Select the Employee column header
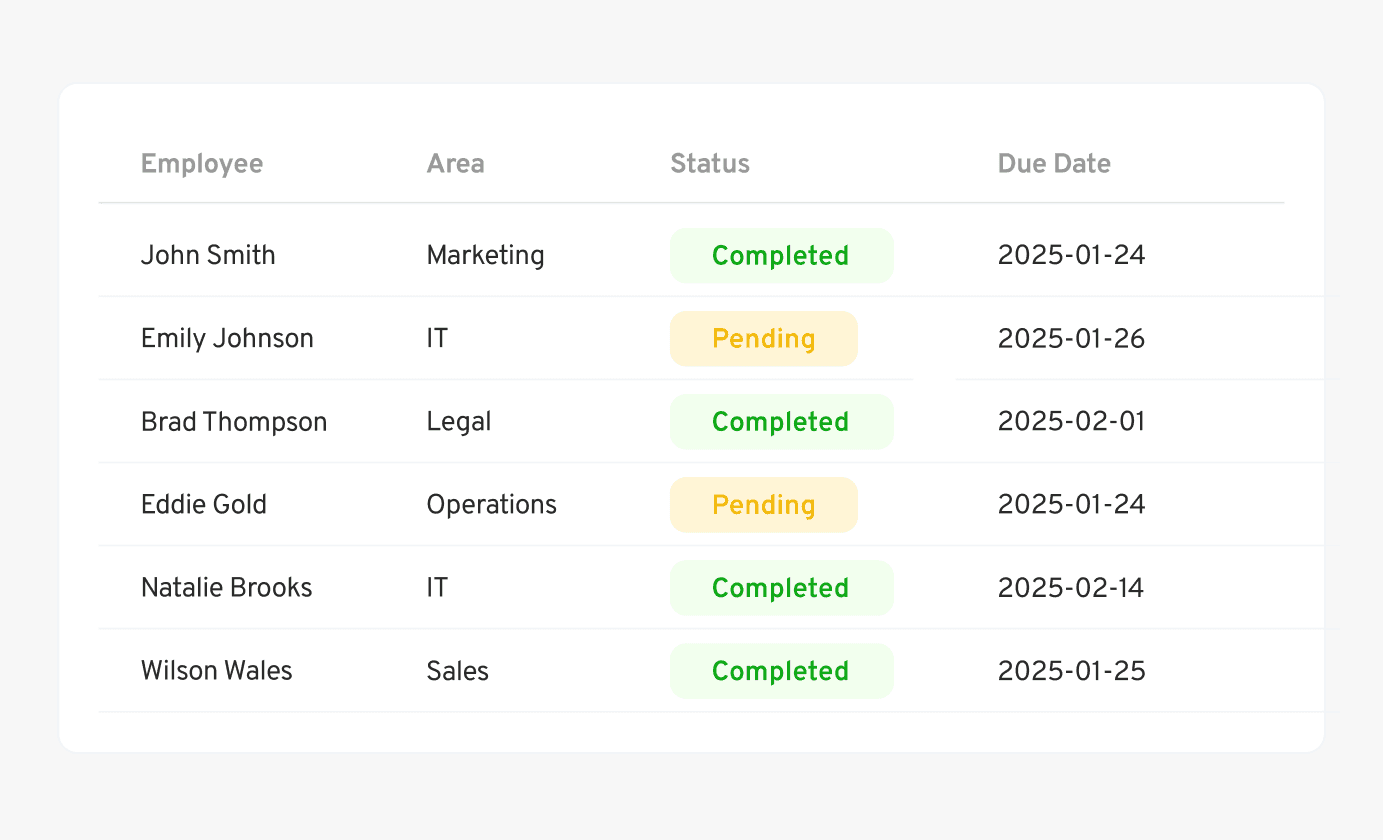This screenshot has height=840, width=1383. pyautogui.click(x=202, y=163)
